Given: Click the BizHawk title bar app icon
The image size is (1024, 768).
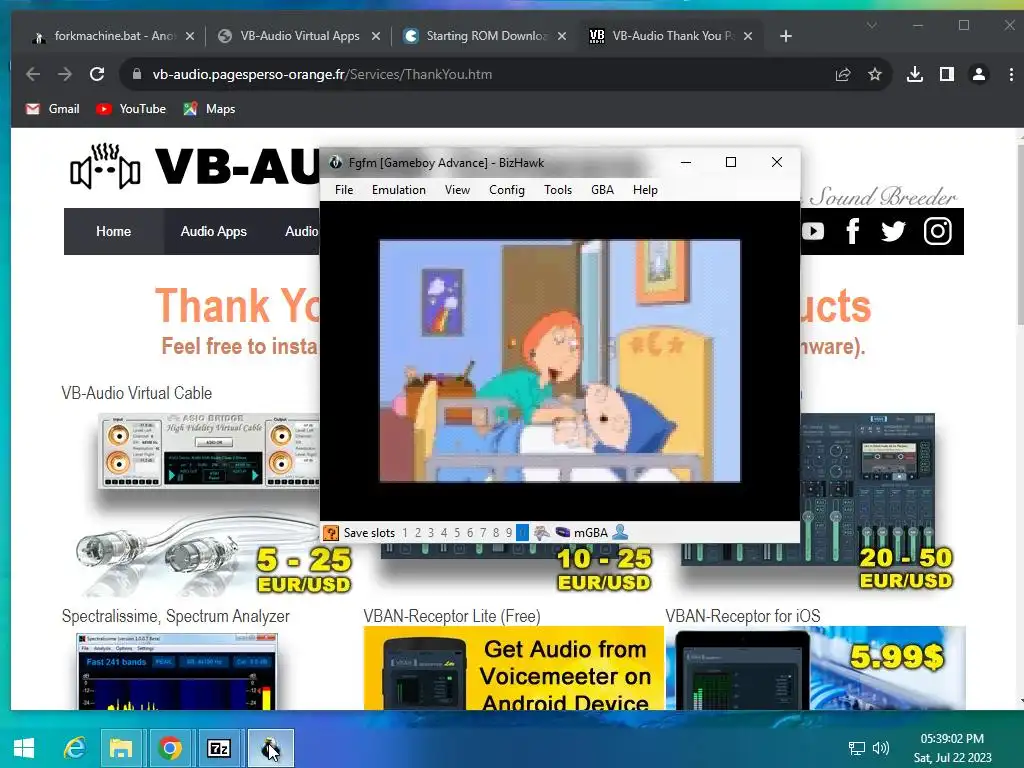Looking at the screenshot, I should click(335, 163).
